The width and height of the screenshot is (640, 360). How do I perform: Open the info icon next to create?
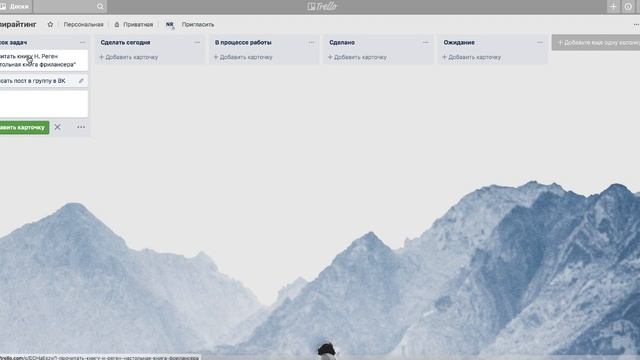[628, 7]
